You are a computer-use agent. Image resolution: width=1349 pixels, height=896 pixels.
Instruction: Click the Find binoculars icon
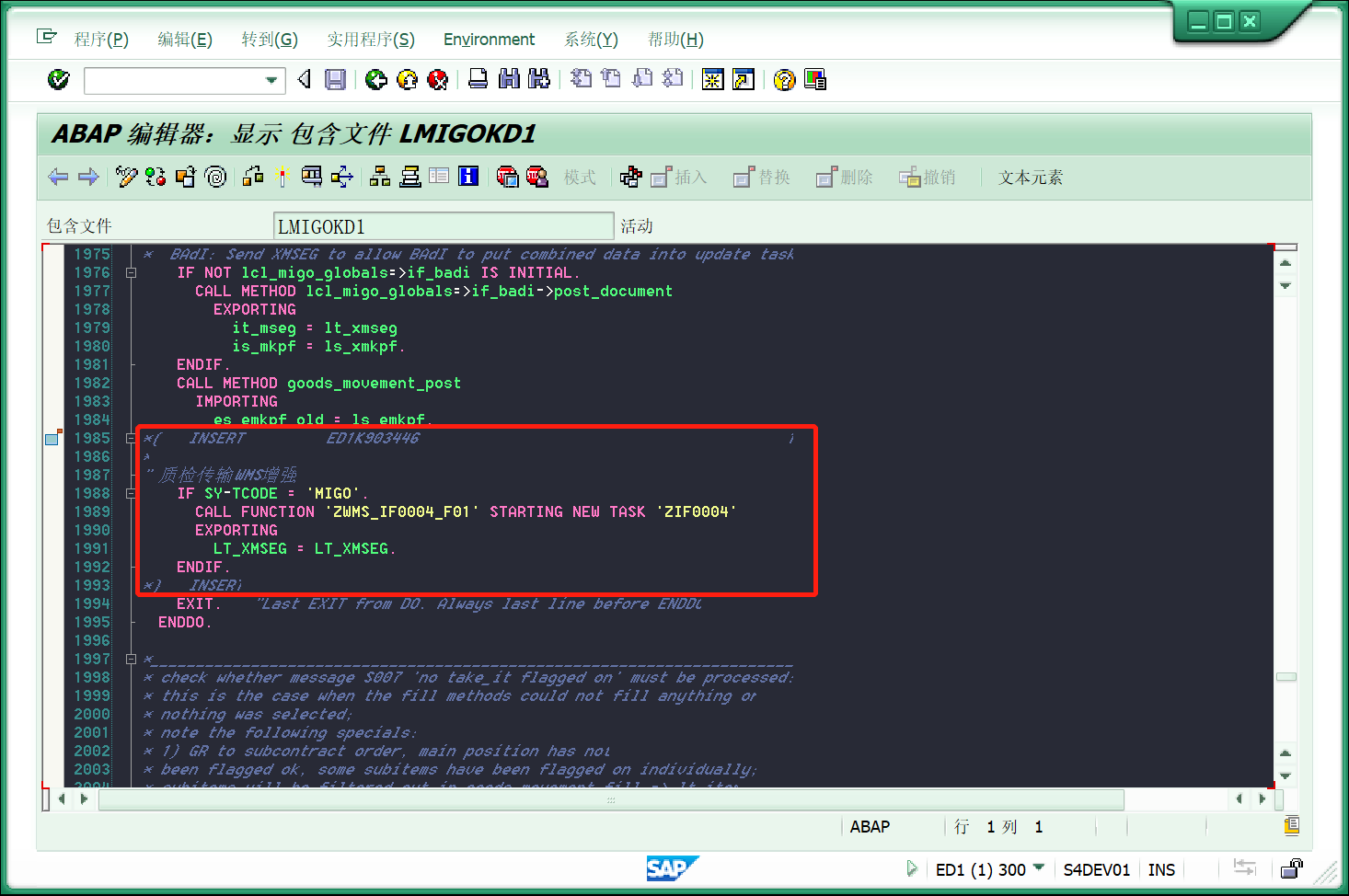click(509, 80)
